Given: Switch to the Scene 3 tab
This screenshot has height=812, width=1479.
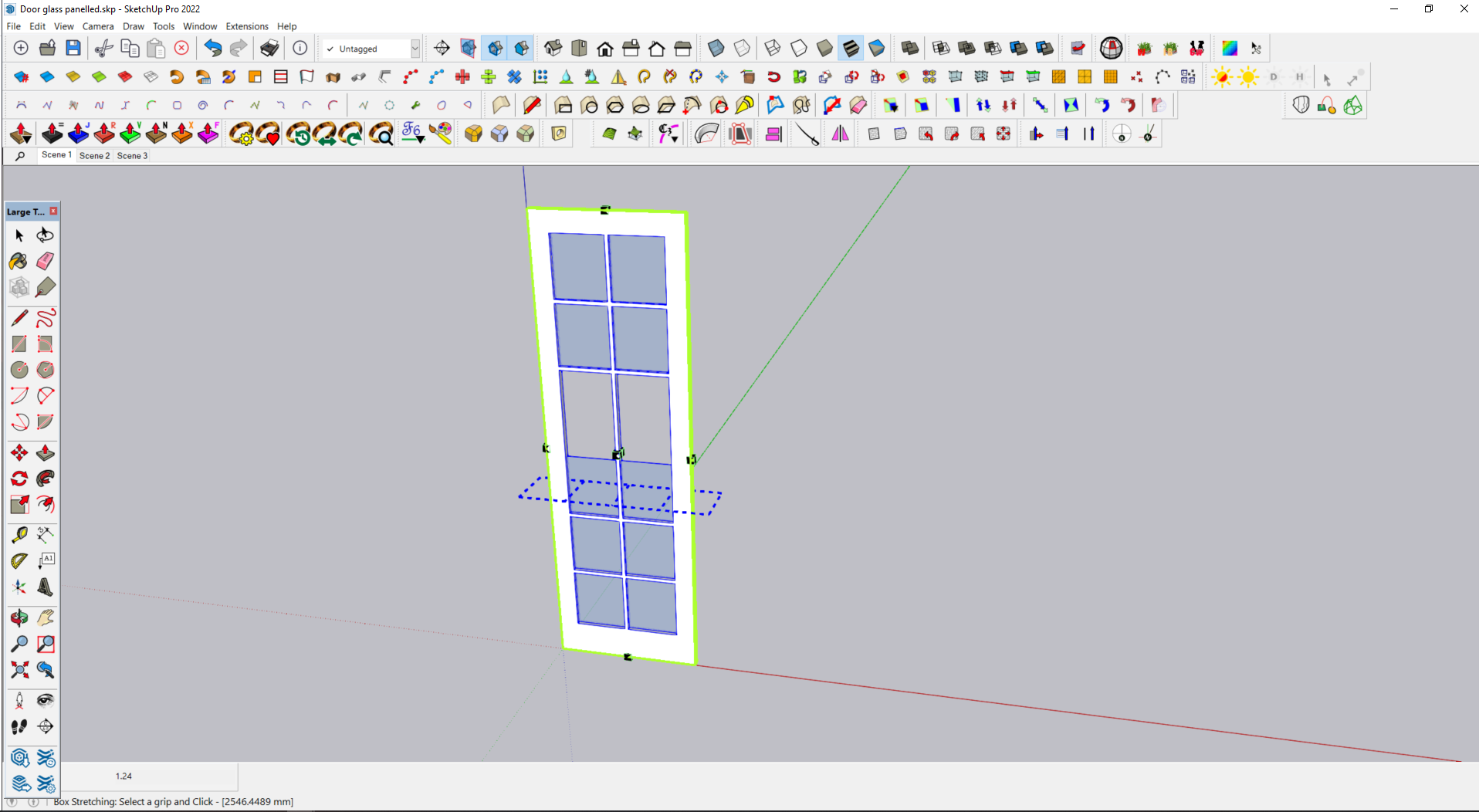Looking at the screenshot, I should coord(132,155).
